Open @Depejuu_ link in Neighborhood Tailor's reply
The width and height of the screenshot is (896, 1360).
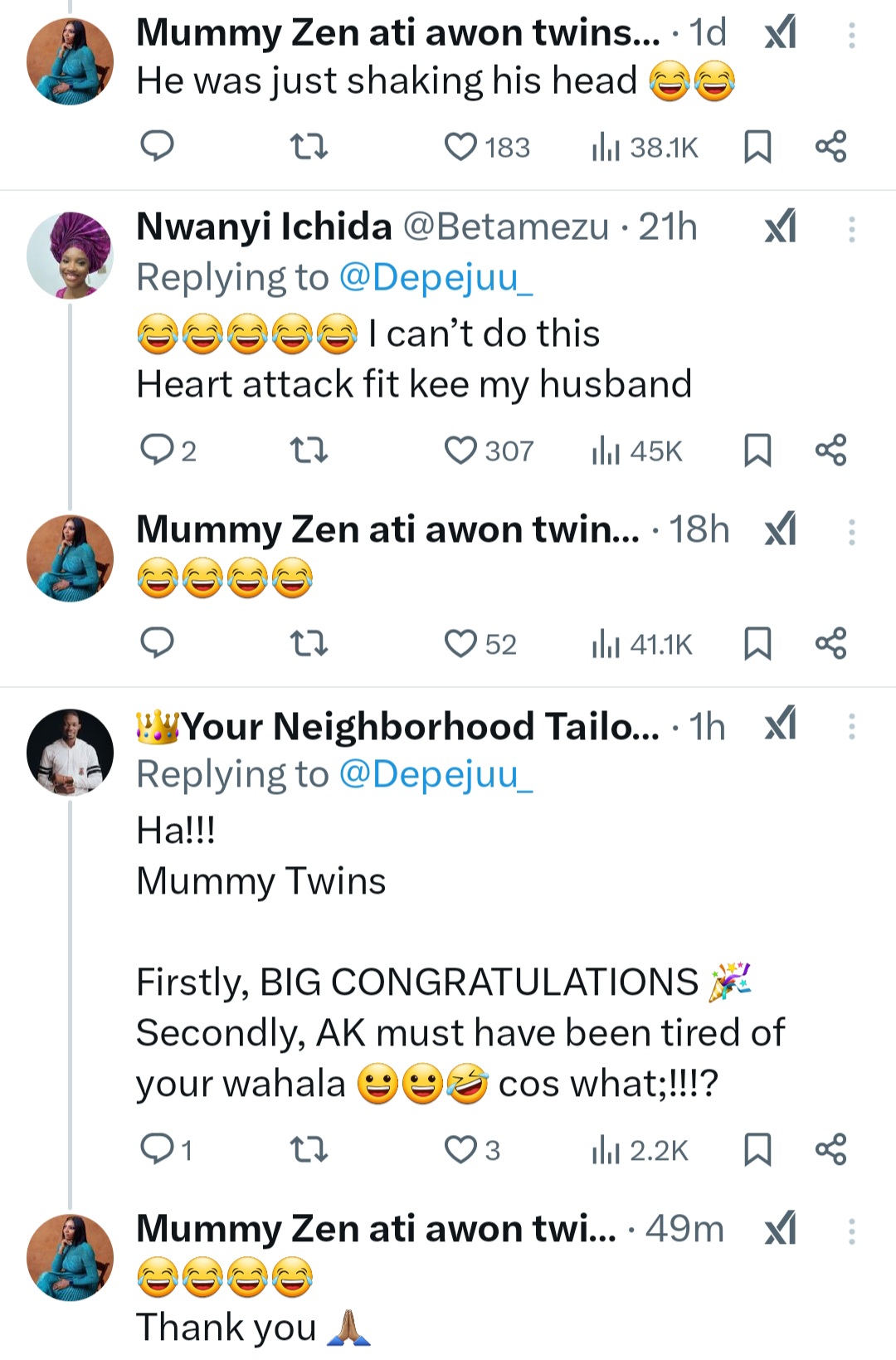pyautogui.click(x=436, y=774)
